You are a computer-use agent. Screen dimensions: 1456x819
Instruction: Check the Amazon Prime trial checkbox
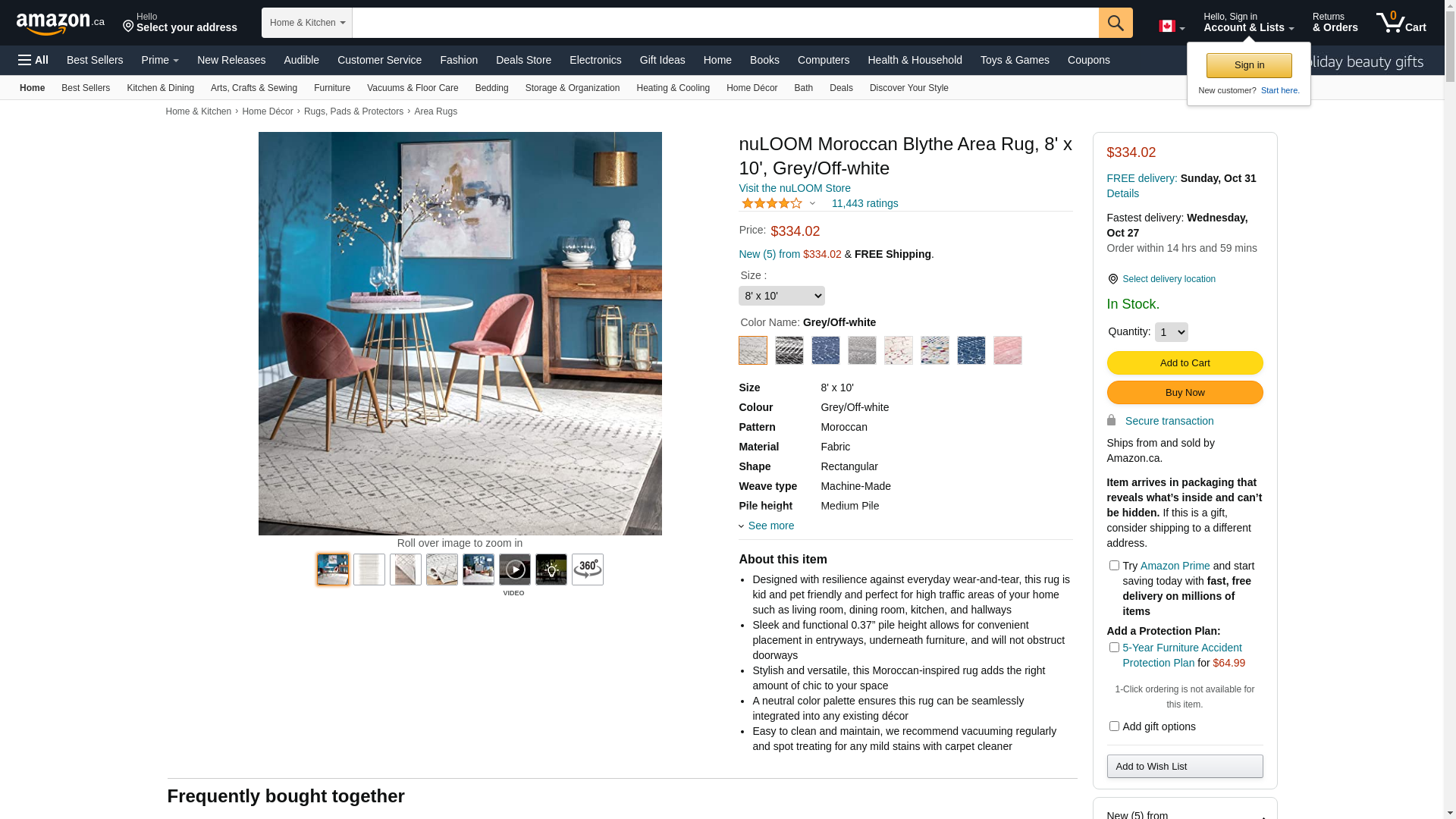coord(1114,566)
